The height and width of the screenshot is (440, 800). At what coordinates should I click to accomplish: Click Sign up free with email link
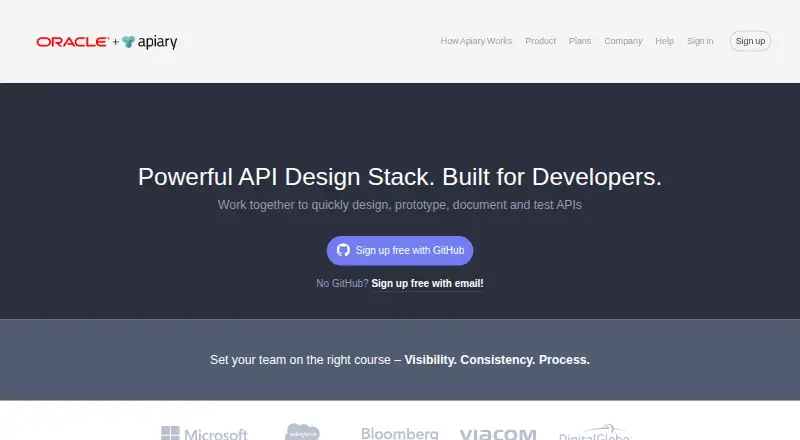click(427, 283)
